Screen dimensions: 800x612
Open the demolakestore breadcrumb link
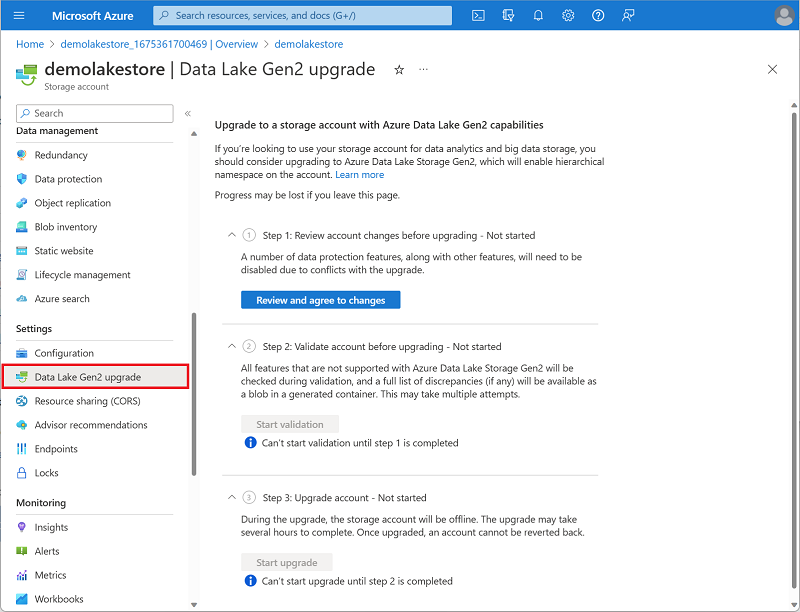pyautogui.click(x=309, y=44)
